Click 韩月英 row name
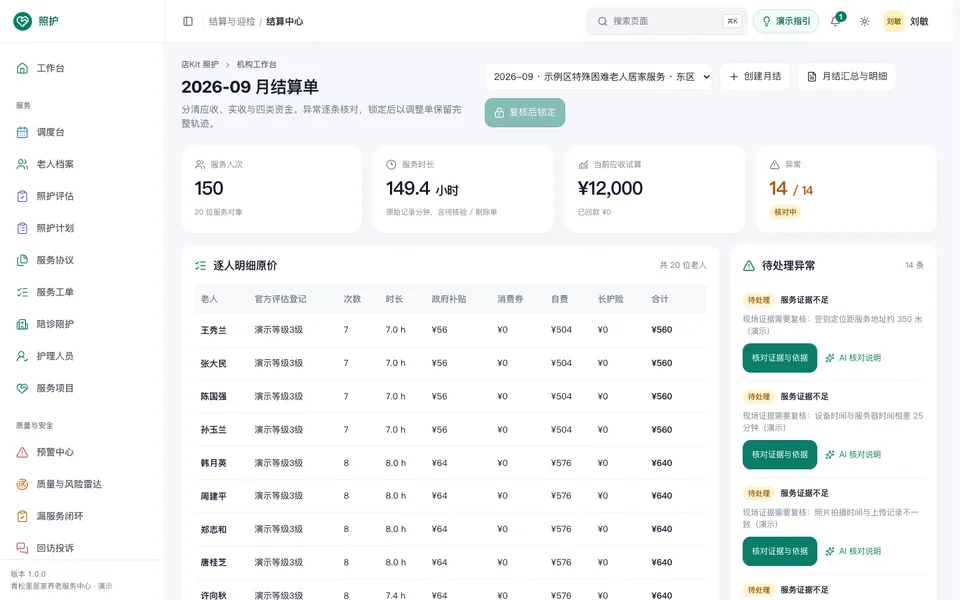 coord(214,463)
